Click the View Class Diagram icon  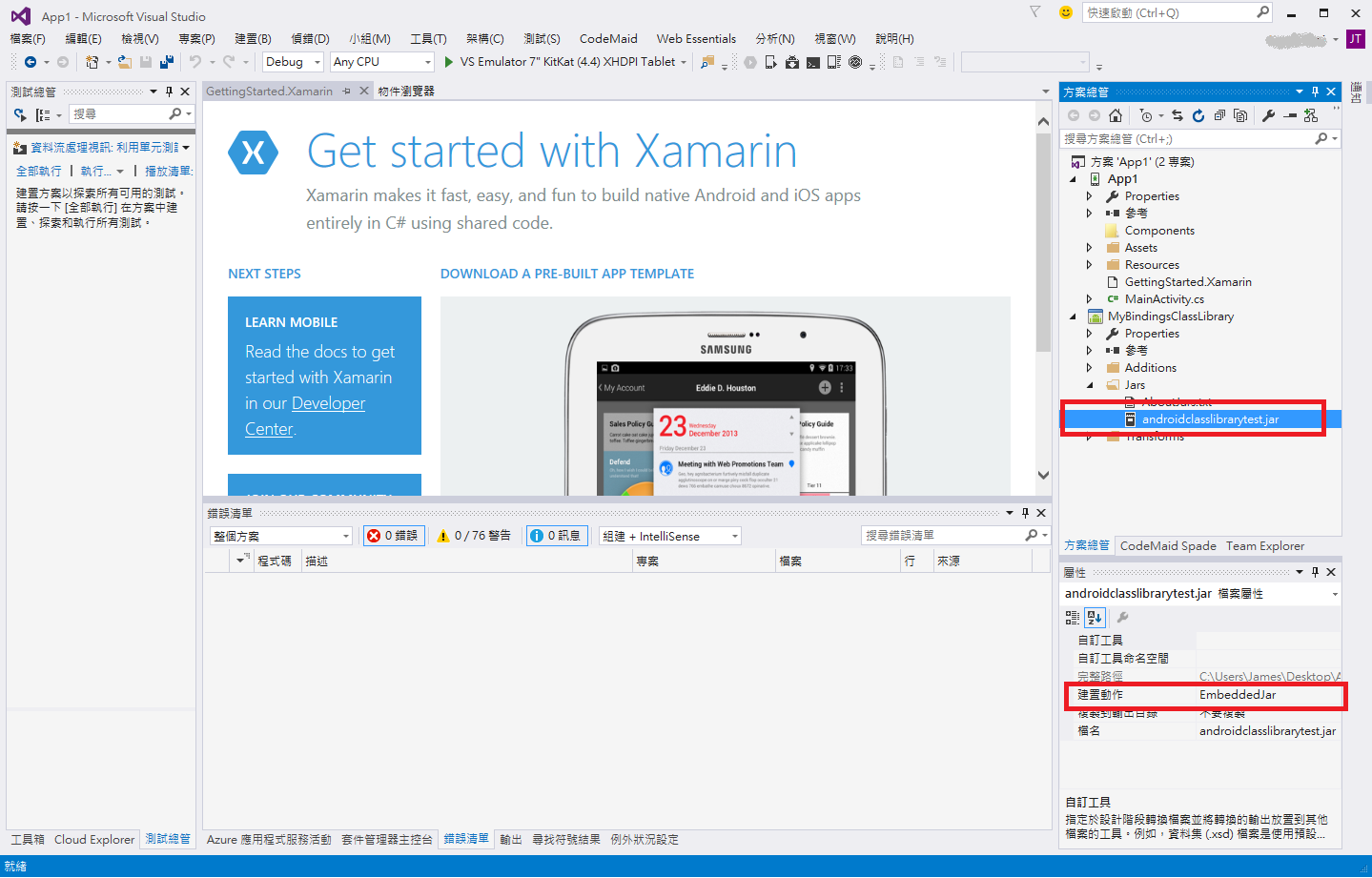(x=1311, y=115)
